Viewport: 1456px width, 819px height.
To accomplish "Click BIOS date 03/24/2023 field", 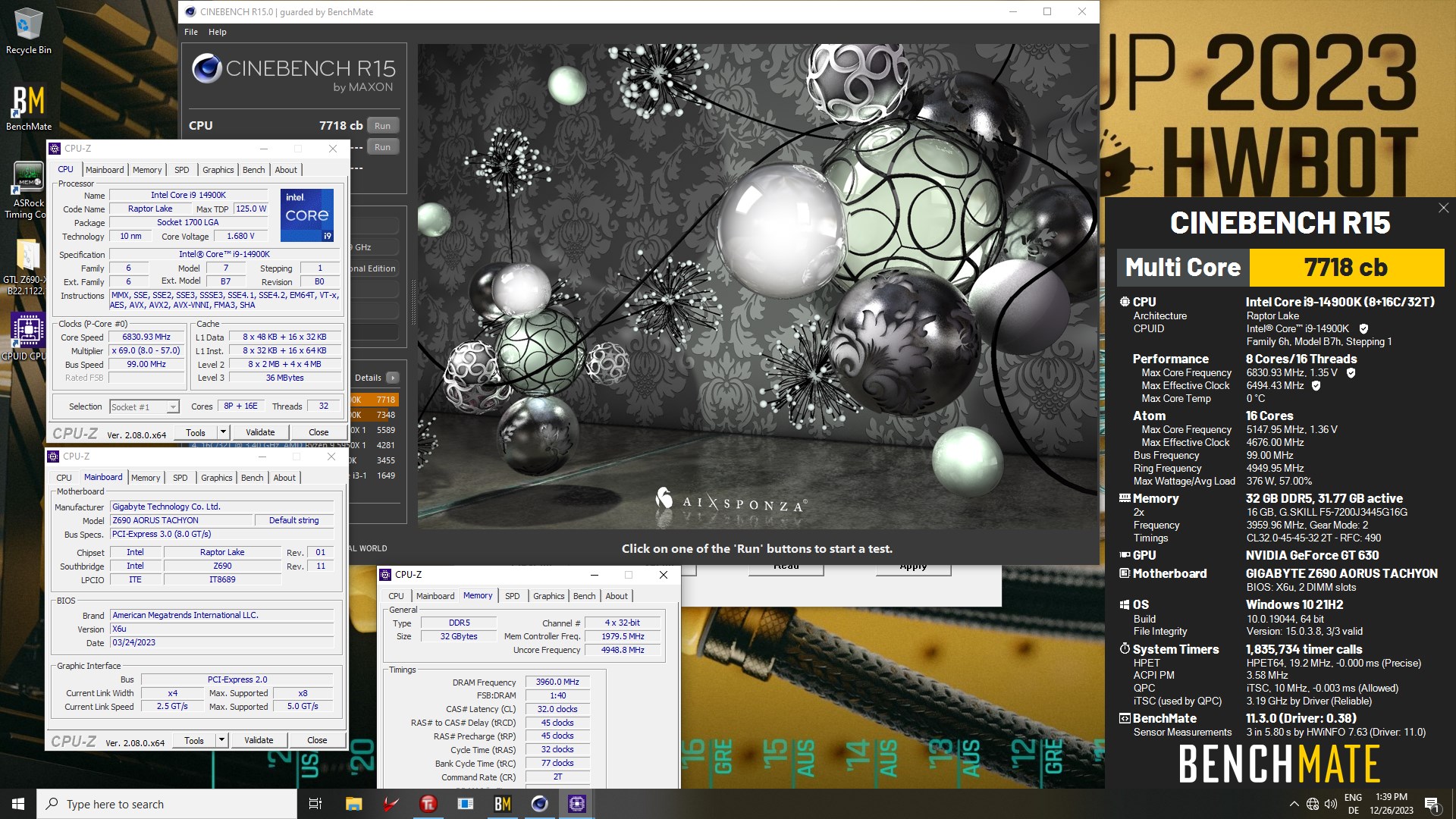I will [x=222, y=642].
